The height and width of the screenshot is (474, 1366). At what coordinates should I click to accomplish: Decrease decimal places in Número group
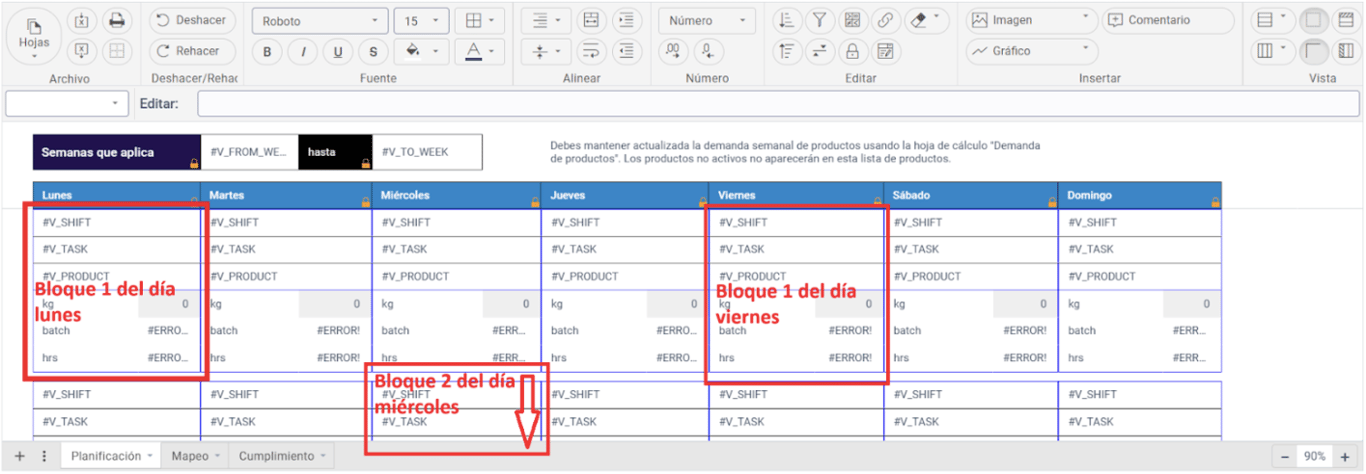708,51
